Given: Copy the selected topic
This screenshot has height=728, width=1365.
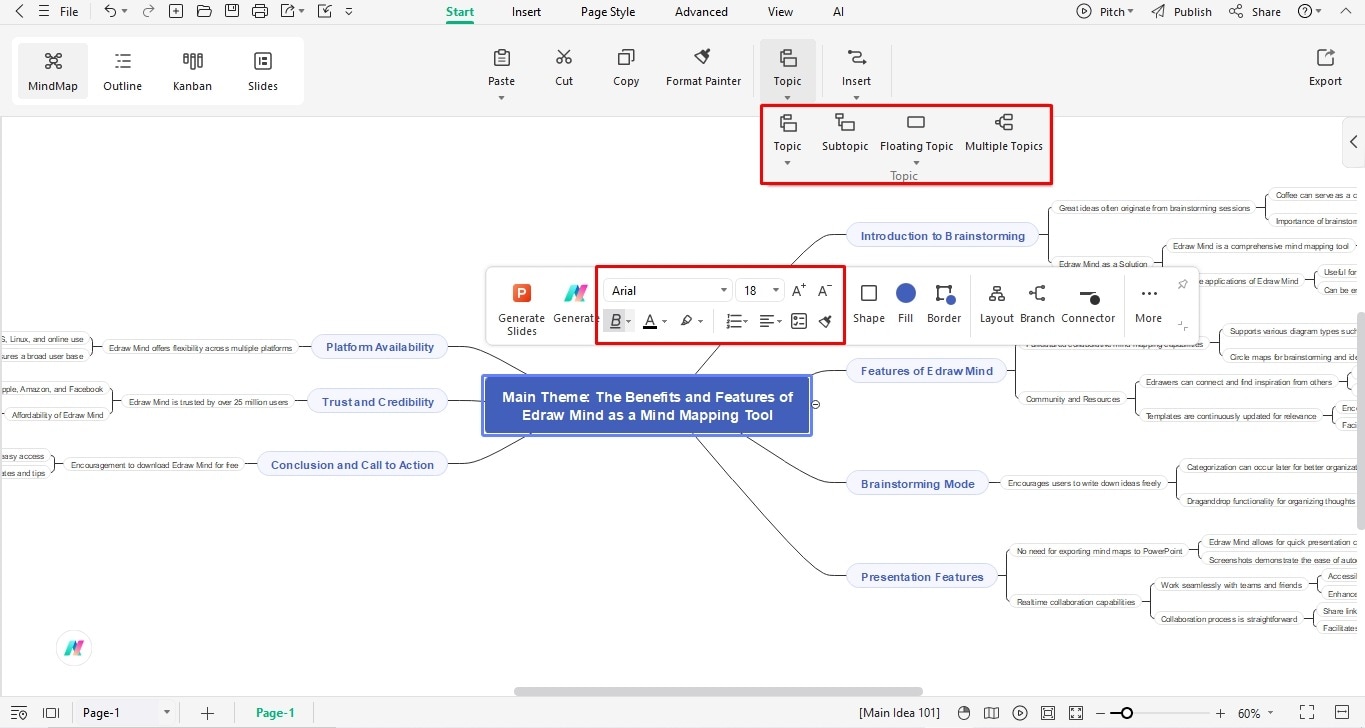Looking at the screenshot, I should 626,68.
